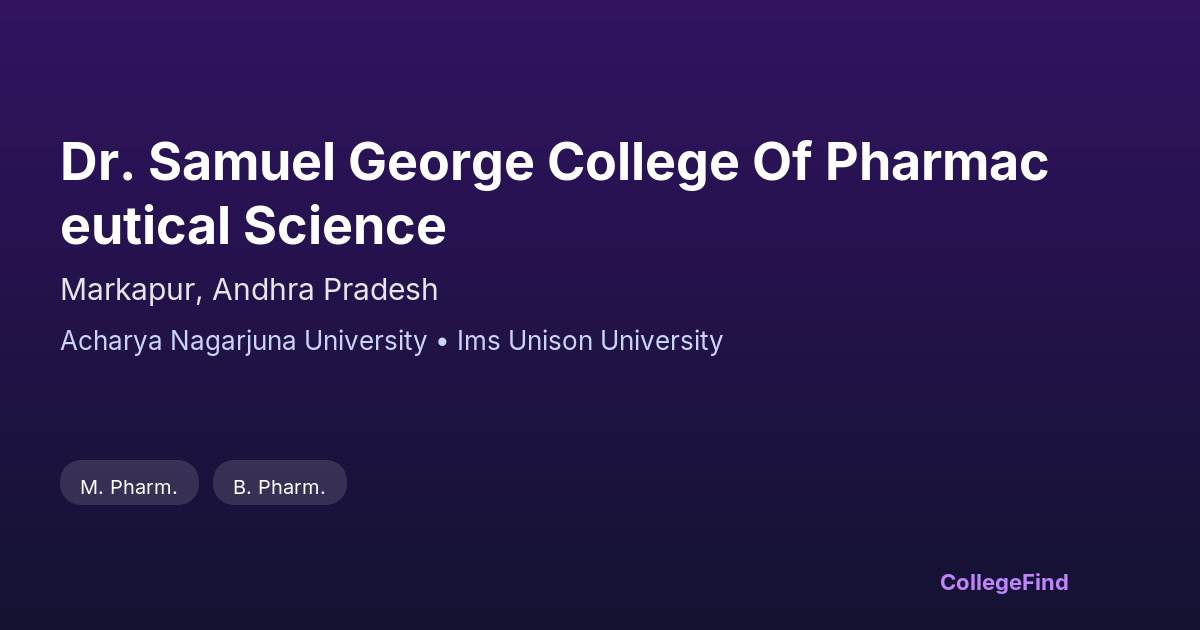Open the CollegeFind brand logo
This screenshot has height=630, width=1200.
[1003, 582]
